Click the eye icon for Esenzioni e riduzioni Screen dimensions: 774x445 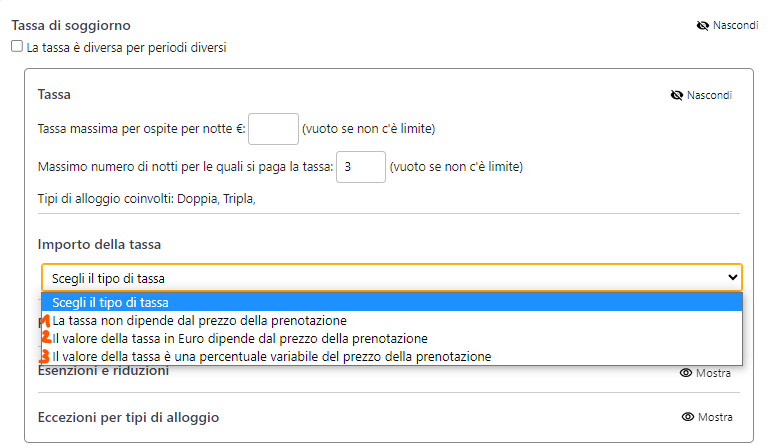tap(686, 373)
